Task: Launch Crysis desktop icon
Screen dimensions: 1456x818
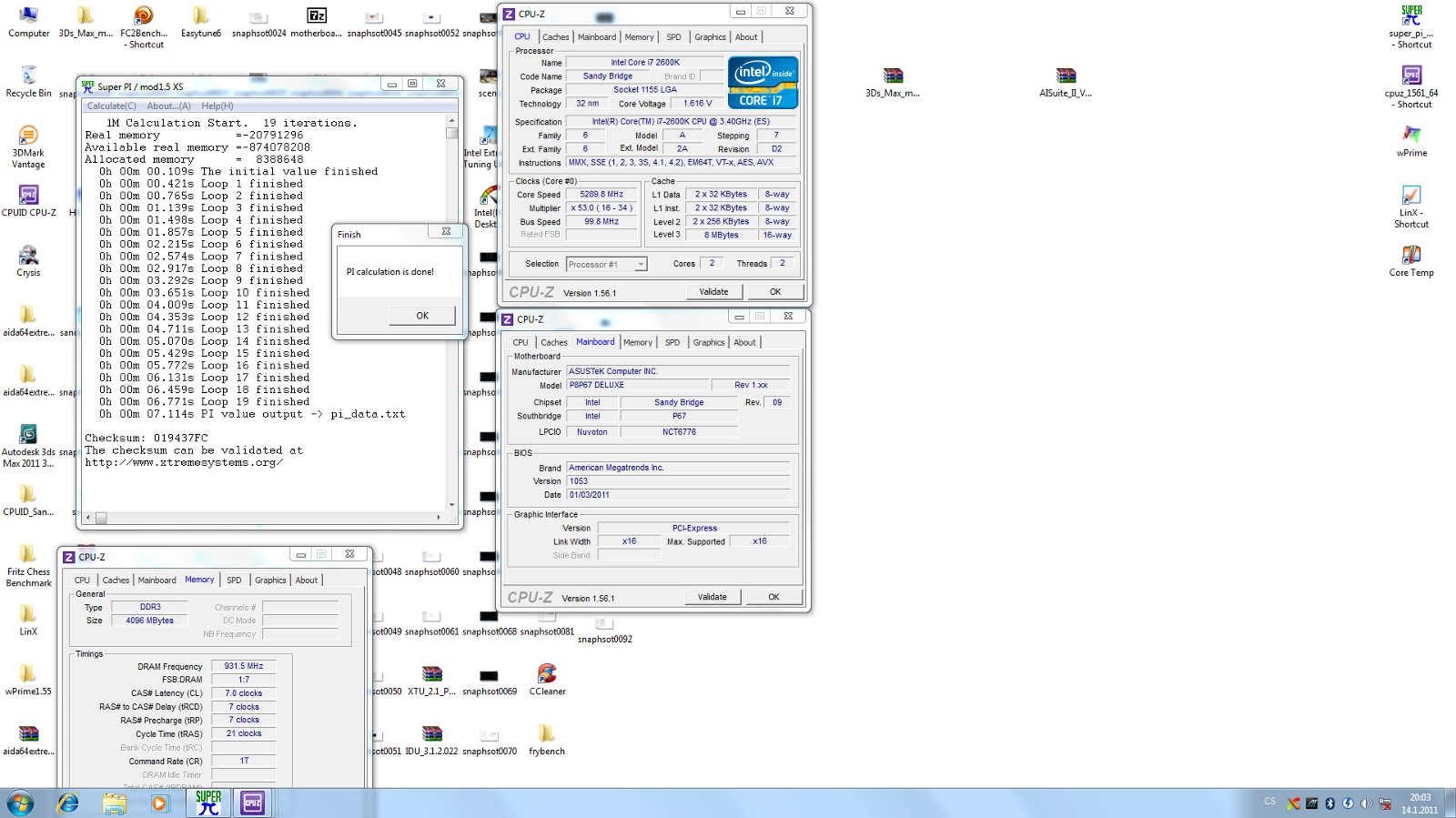Action: [x=28, y=261]
